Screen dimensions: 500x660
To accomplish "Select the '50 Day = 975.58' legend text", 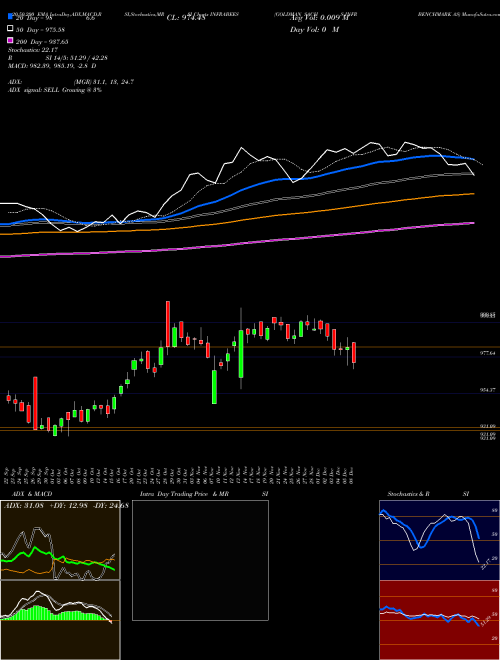I will click(41, 30).
